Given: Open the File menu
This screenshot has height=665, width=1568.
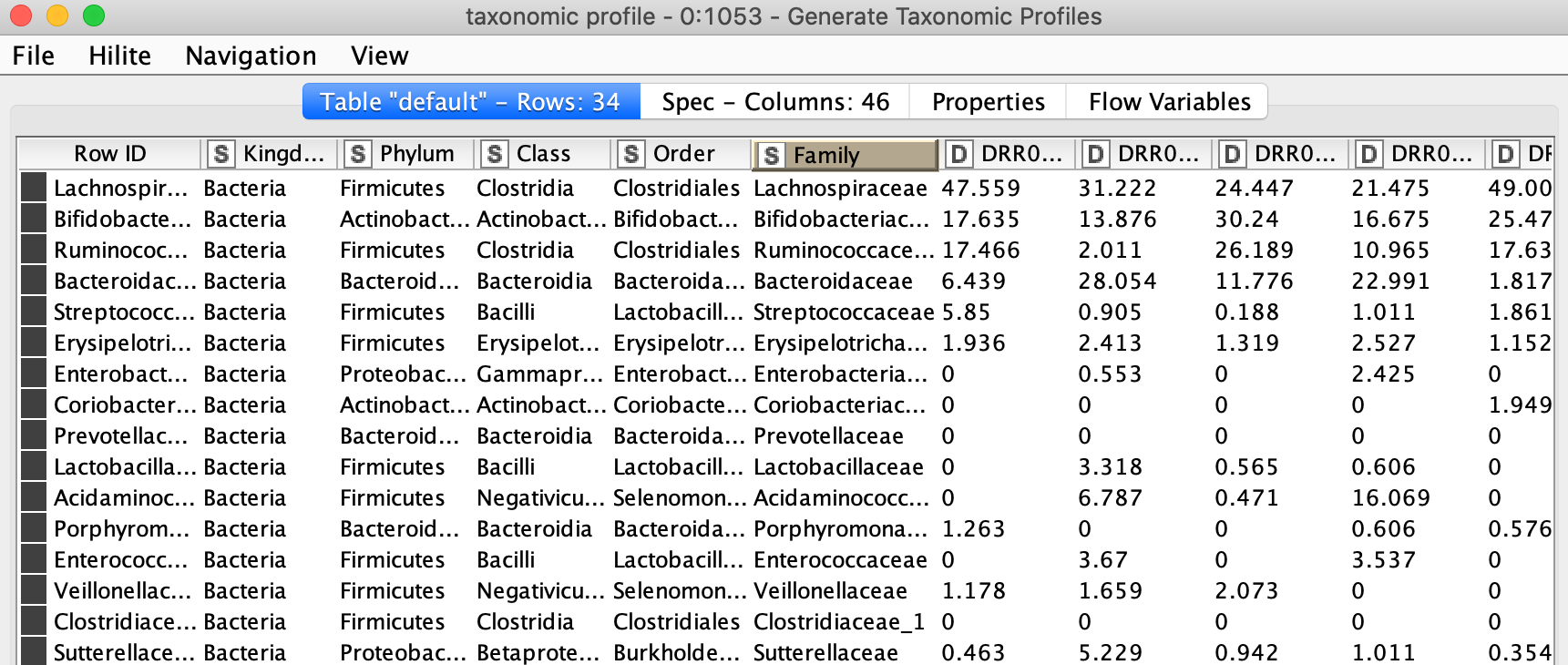Looking at the screenshot, I should tap(34, 56).
